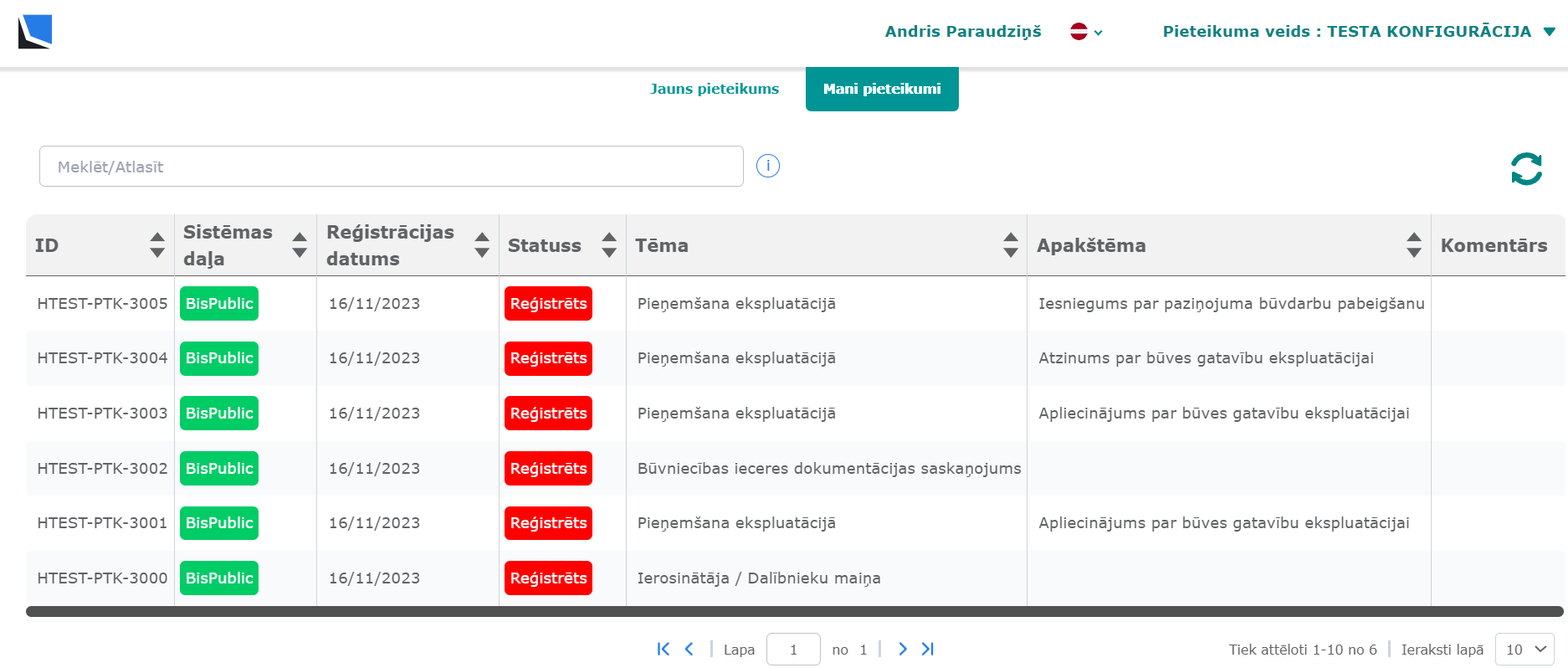Go to first page of results
The width and height of the screenshot is (1568, 668).
click(x=664, y=649)
